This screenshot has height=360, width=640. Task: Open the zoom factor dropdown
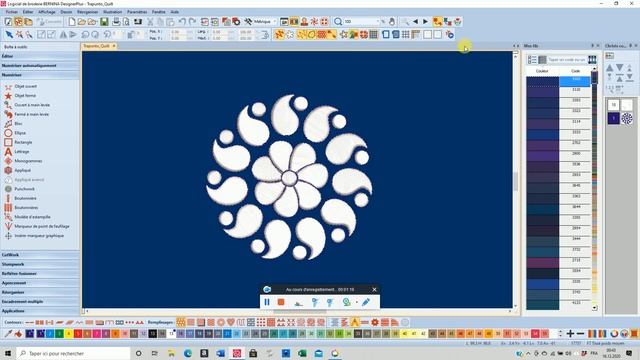coord(377,22)
